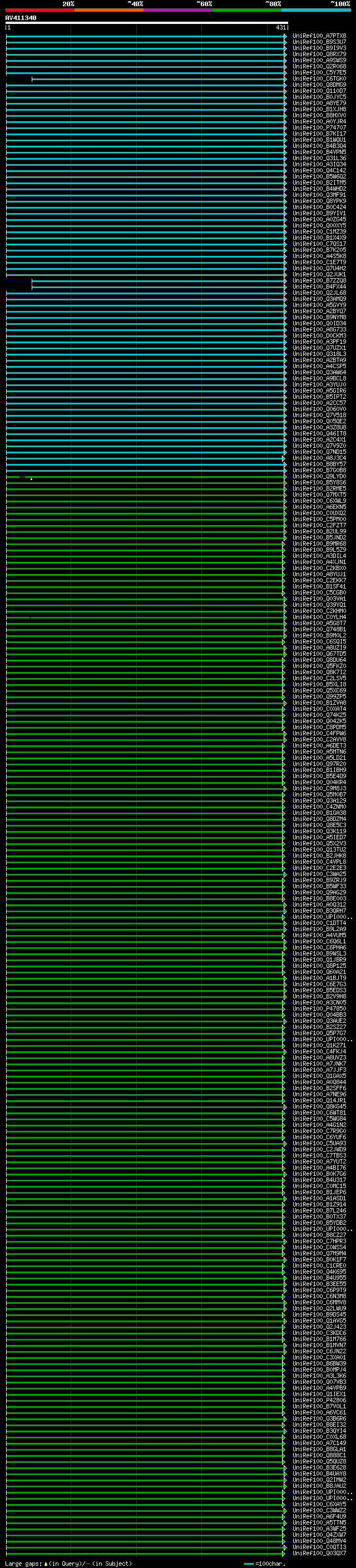Select hit label UniRef100_Q888C1

319,1456
